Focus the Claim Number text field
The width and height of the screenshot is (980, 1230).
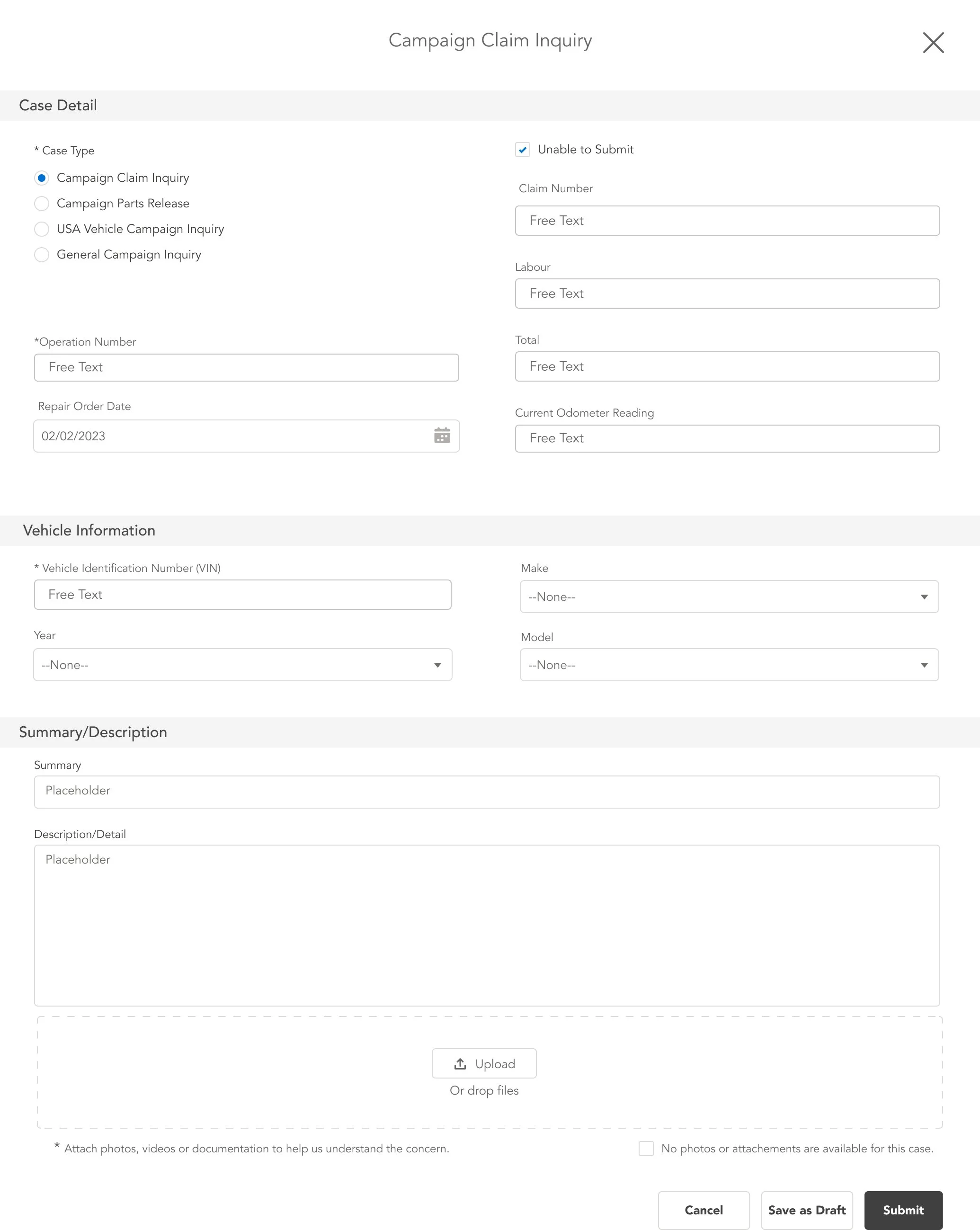coord(727,221)
